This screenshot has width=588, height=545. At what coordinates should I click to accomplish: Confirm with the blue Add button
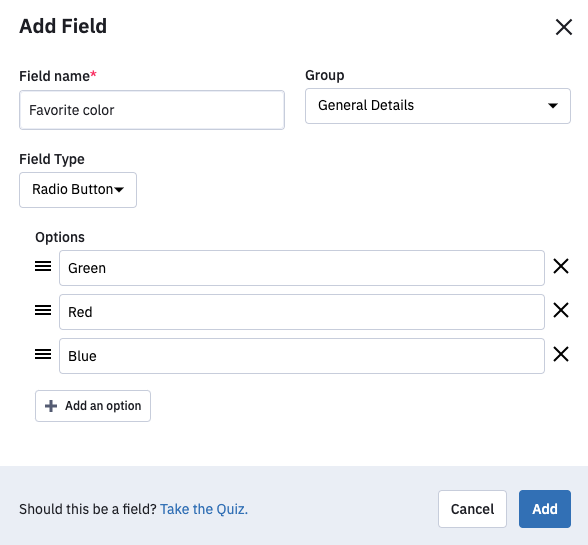click(x=545, y=509)
